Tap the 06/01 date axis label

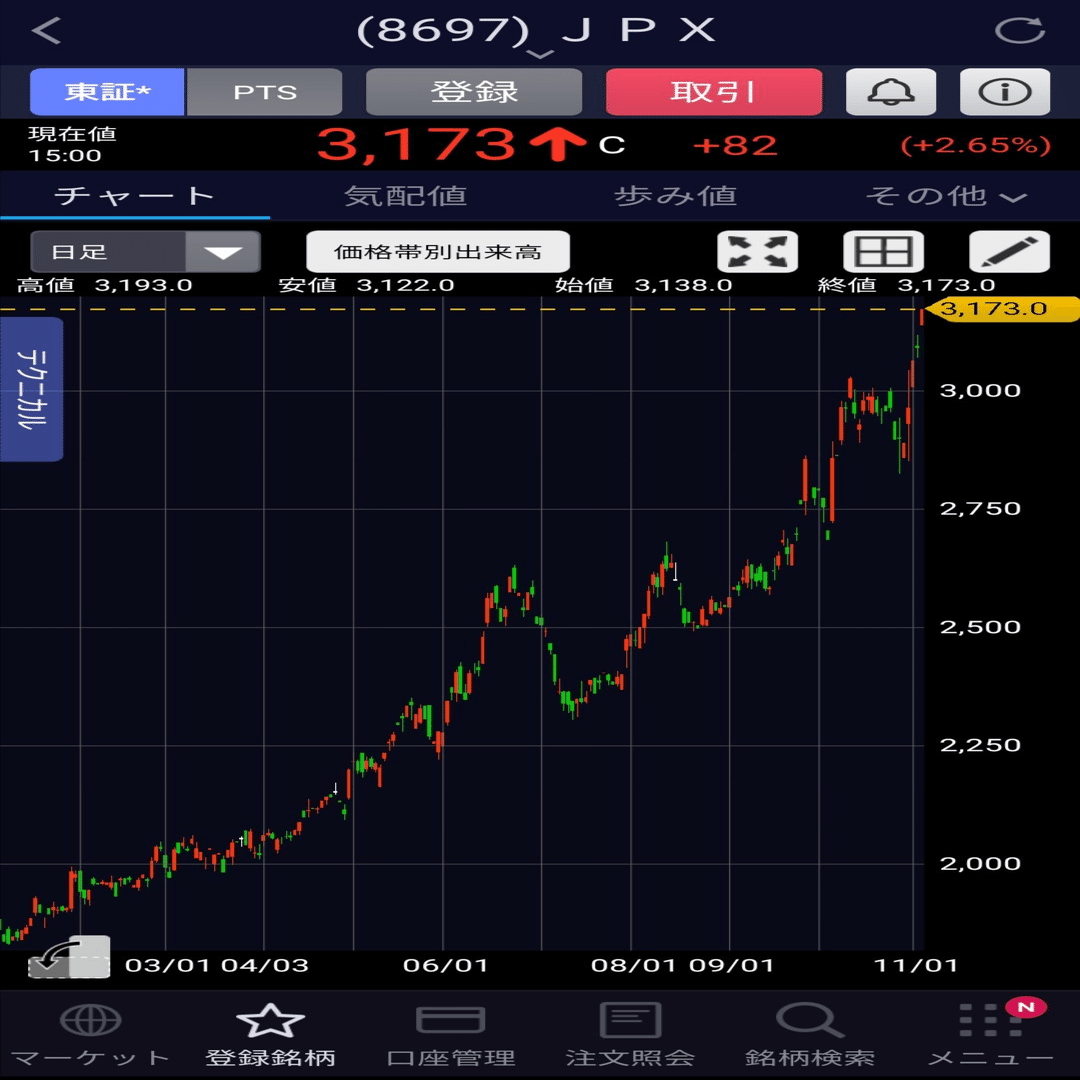click(x=445, y=965)
